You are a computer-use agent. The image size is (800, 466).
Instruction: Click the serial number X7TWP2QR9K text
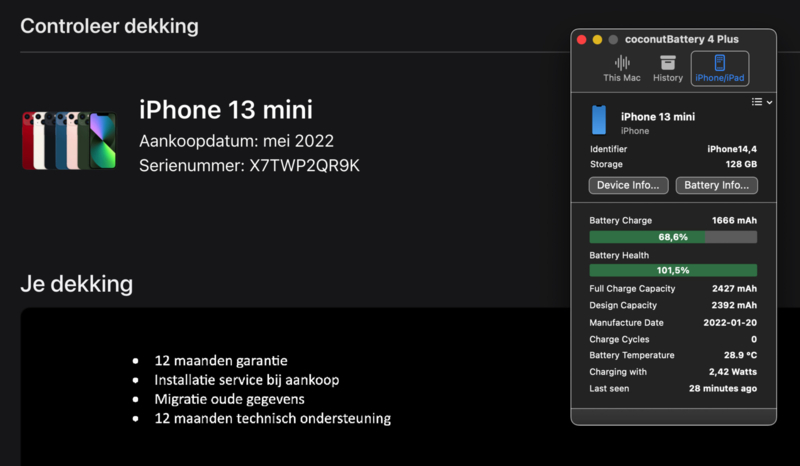coord(304,165)
